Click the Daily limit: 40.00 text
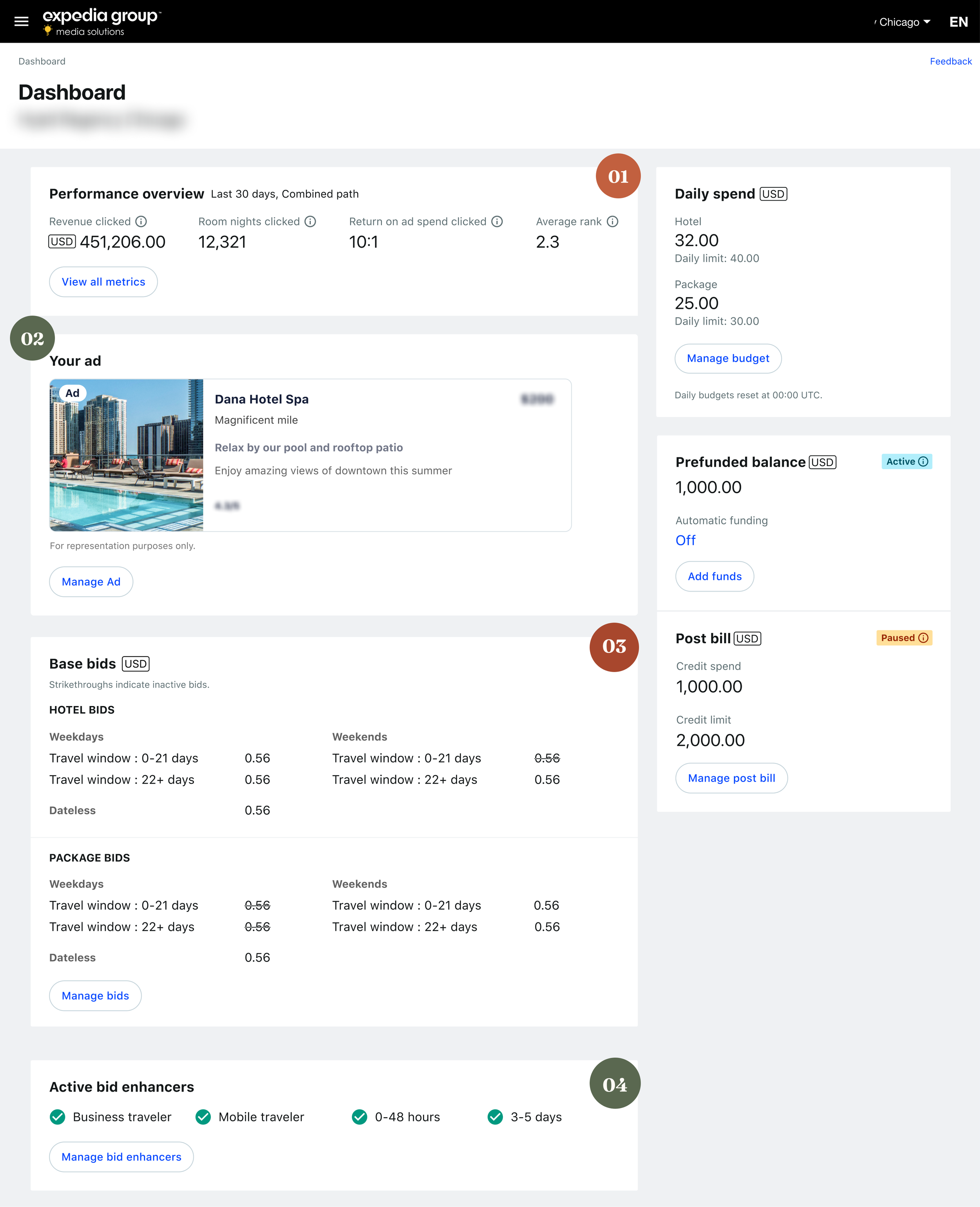Viewport: 980px width, 1207px height. click(x=717, y=258)
